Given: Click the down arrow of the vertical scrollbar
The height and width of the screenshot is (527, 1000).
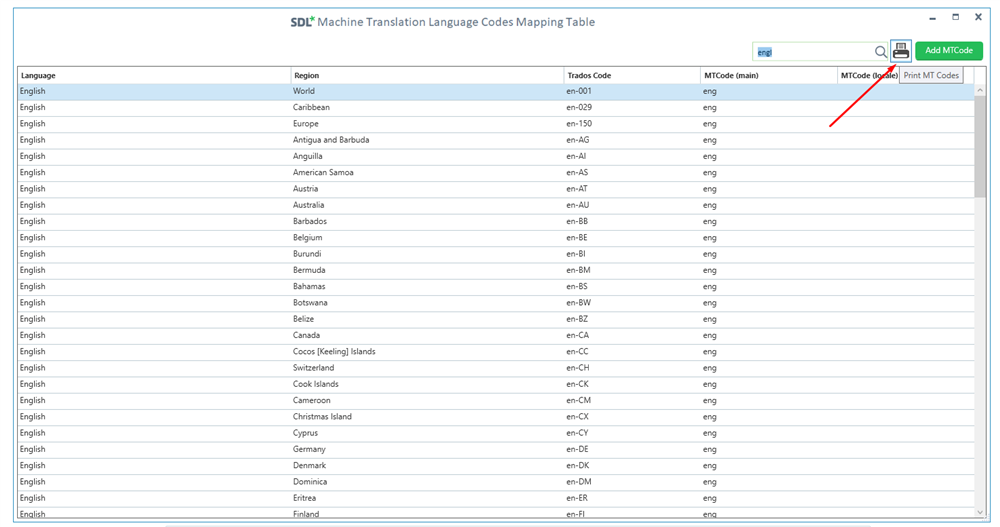Looking at the screenshot, I should [x=980, y=512].
